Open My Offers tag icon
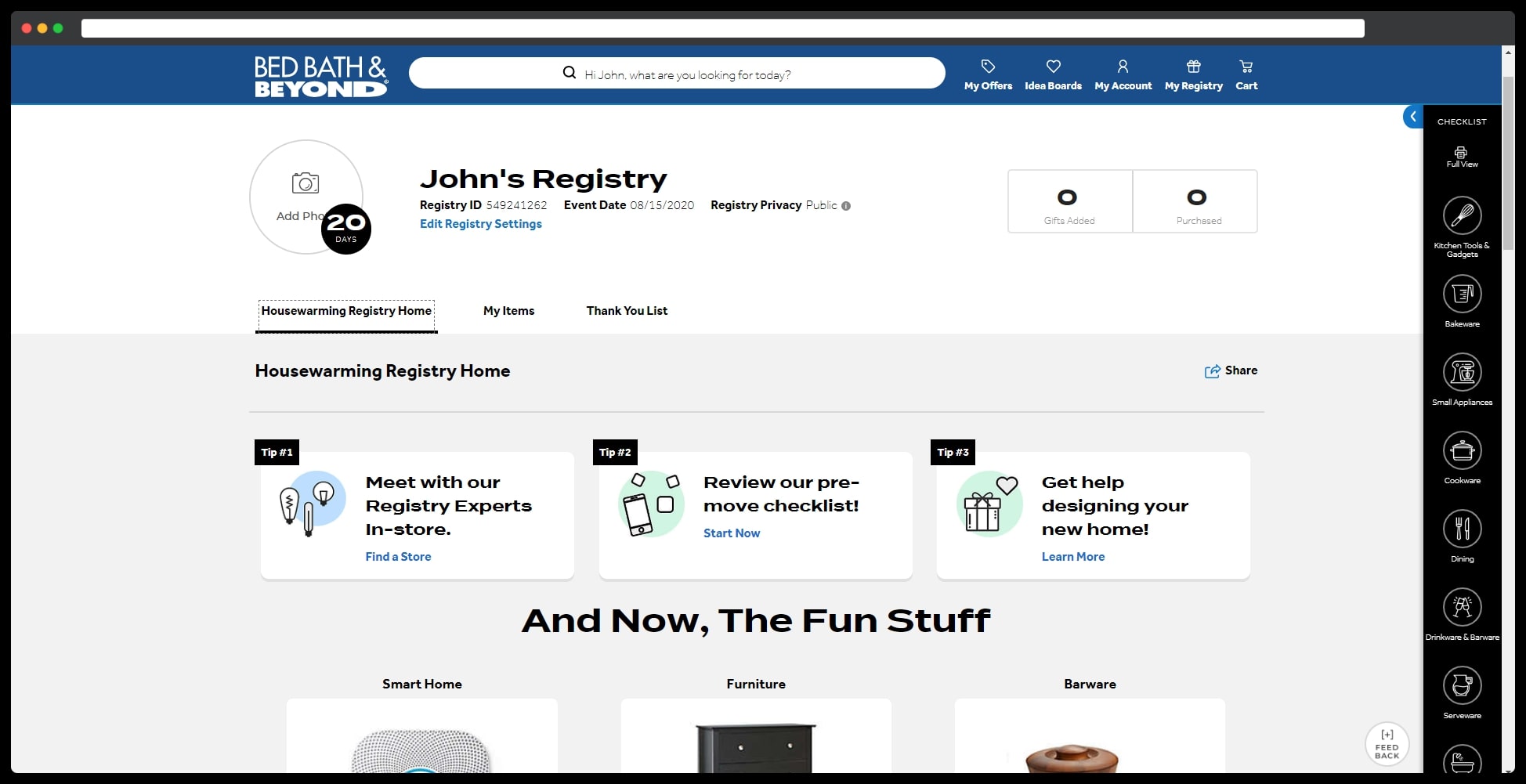1526x784 pixels. pos(988,67)
